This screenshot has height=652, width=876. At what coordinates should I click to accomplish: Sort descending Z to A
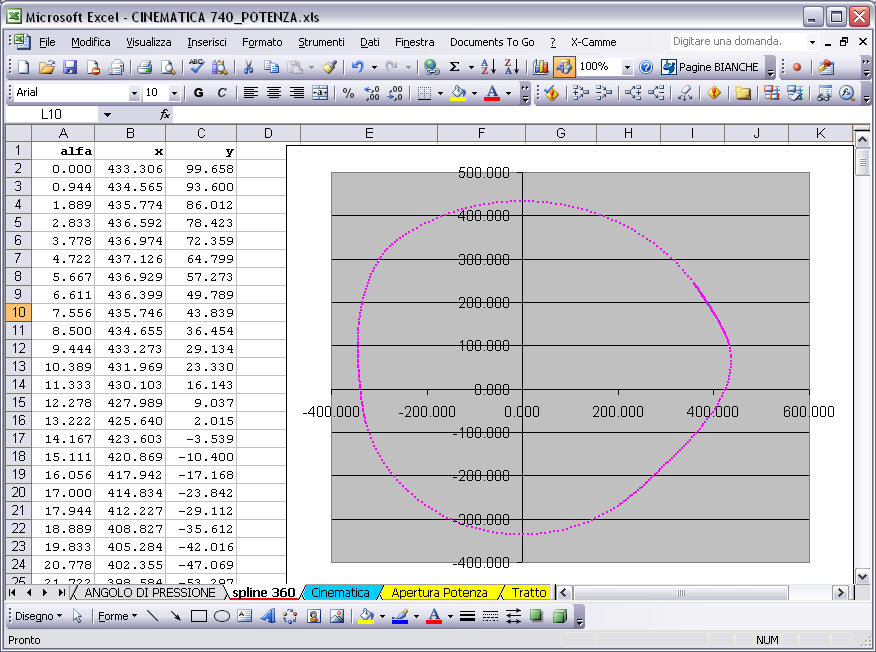(511, 68)
